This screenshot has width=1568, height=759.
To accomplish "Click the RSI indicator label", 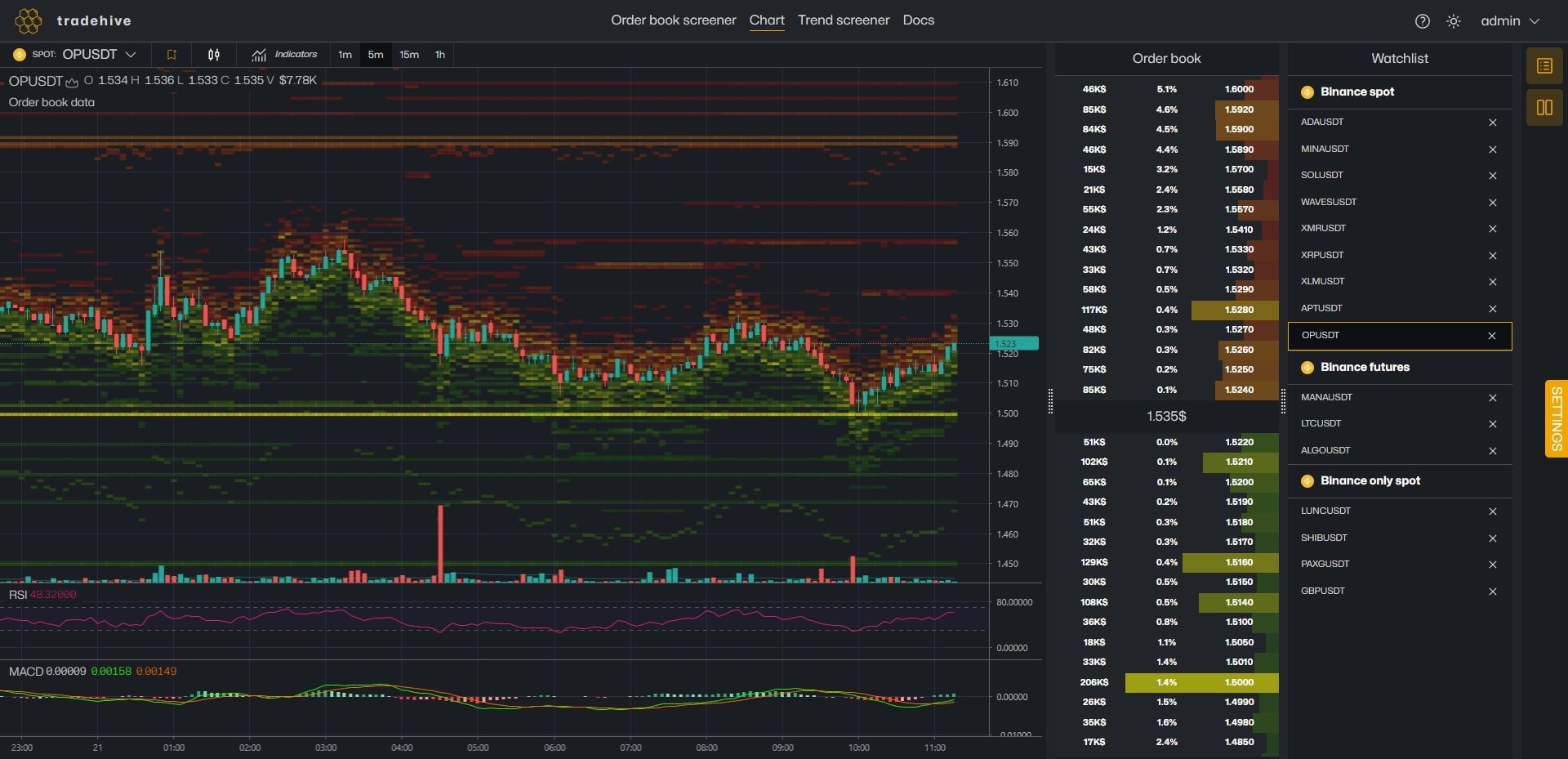I will (18, 594).
